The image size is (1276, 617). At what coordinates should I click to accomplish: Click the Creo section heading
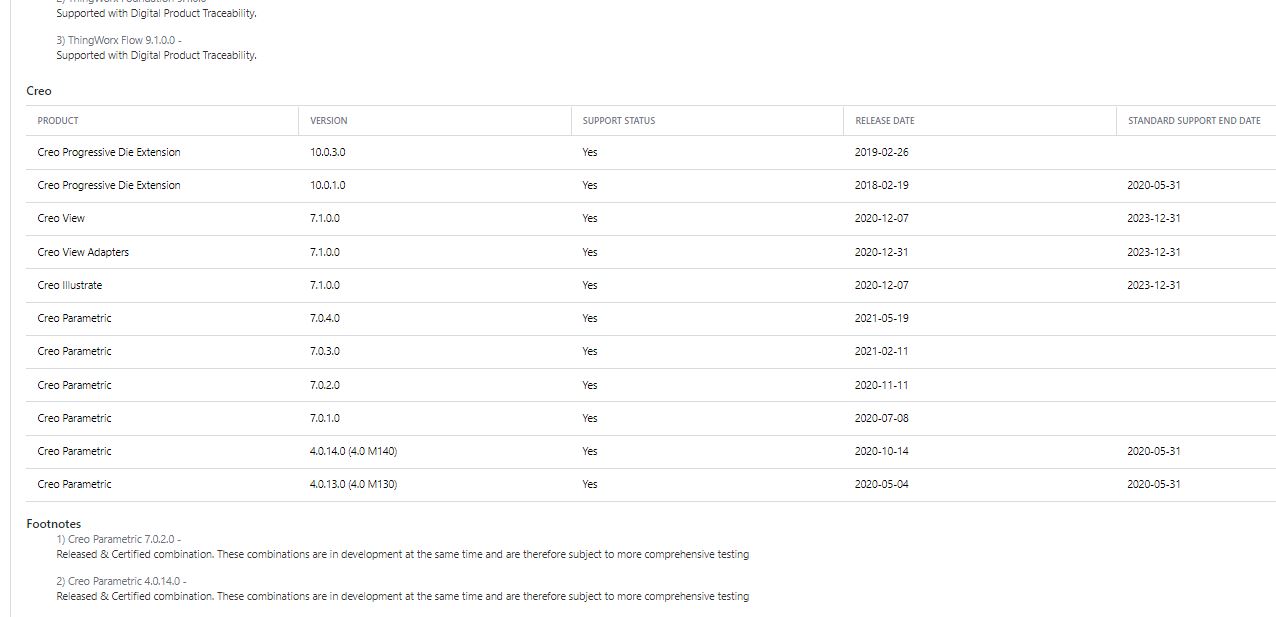(39, 91)
